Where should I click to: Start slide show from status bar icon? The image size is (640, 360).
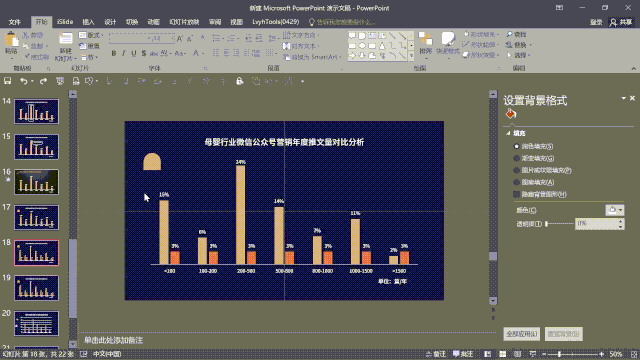[x=532, y=354]
